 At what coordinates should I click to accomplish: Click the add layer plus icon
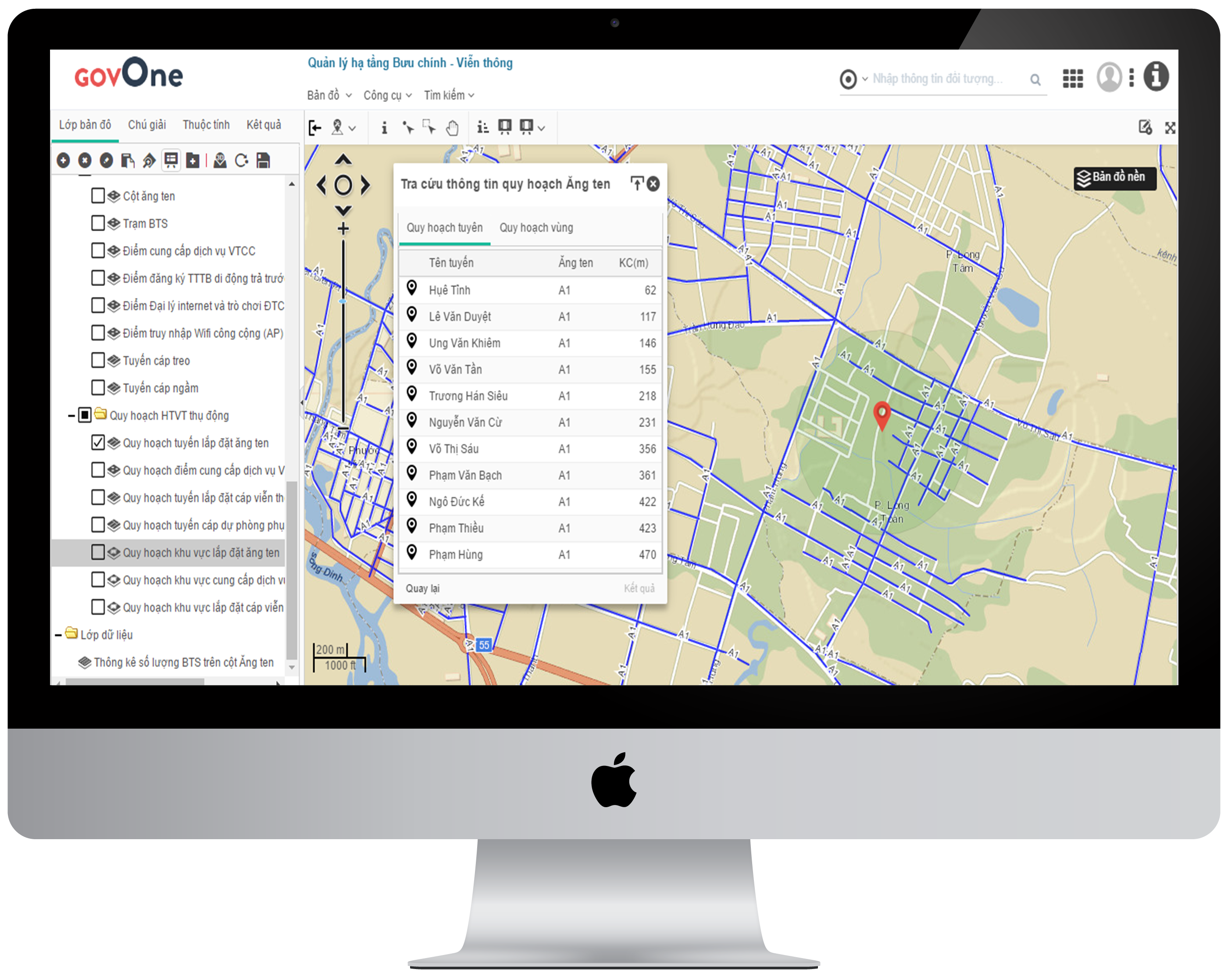point(63,161)
